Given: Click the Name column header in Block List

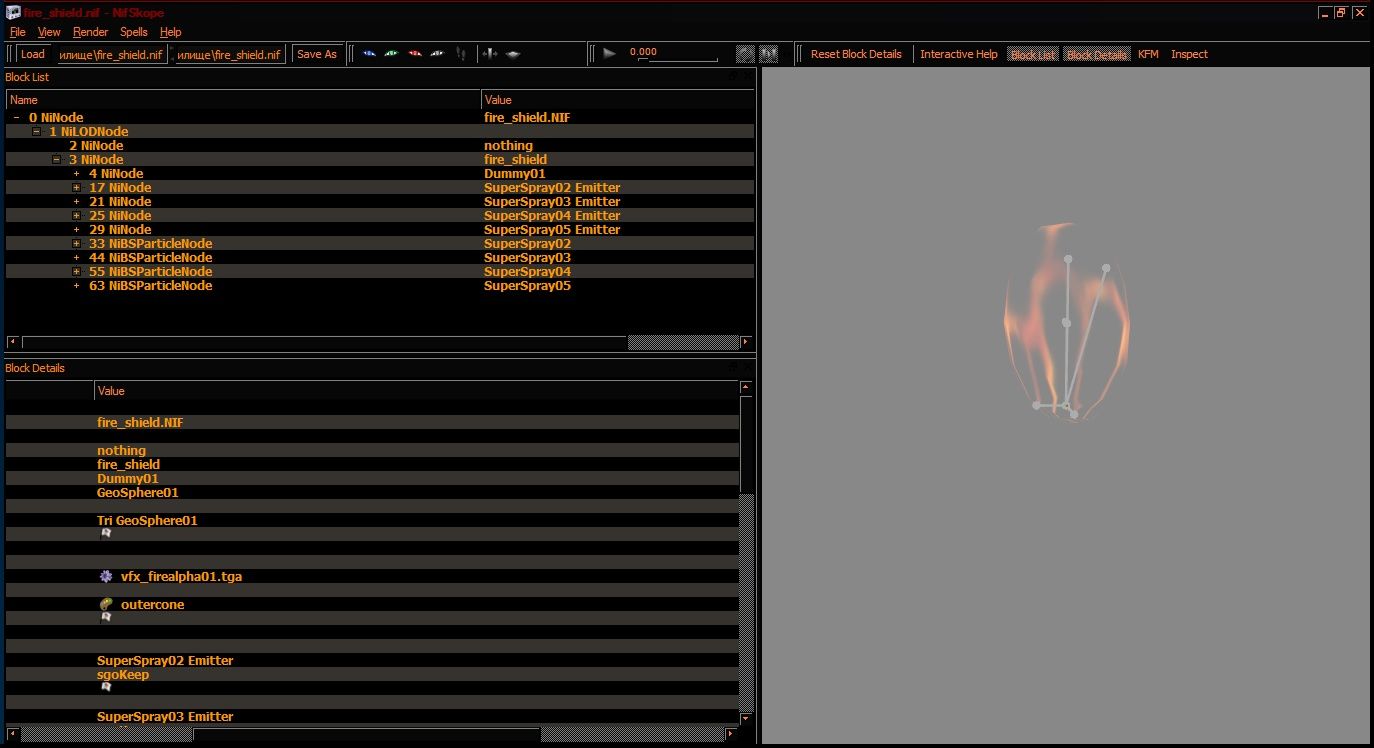Looking at the screenshot, I should click(x=243, y=99).
